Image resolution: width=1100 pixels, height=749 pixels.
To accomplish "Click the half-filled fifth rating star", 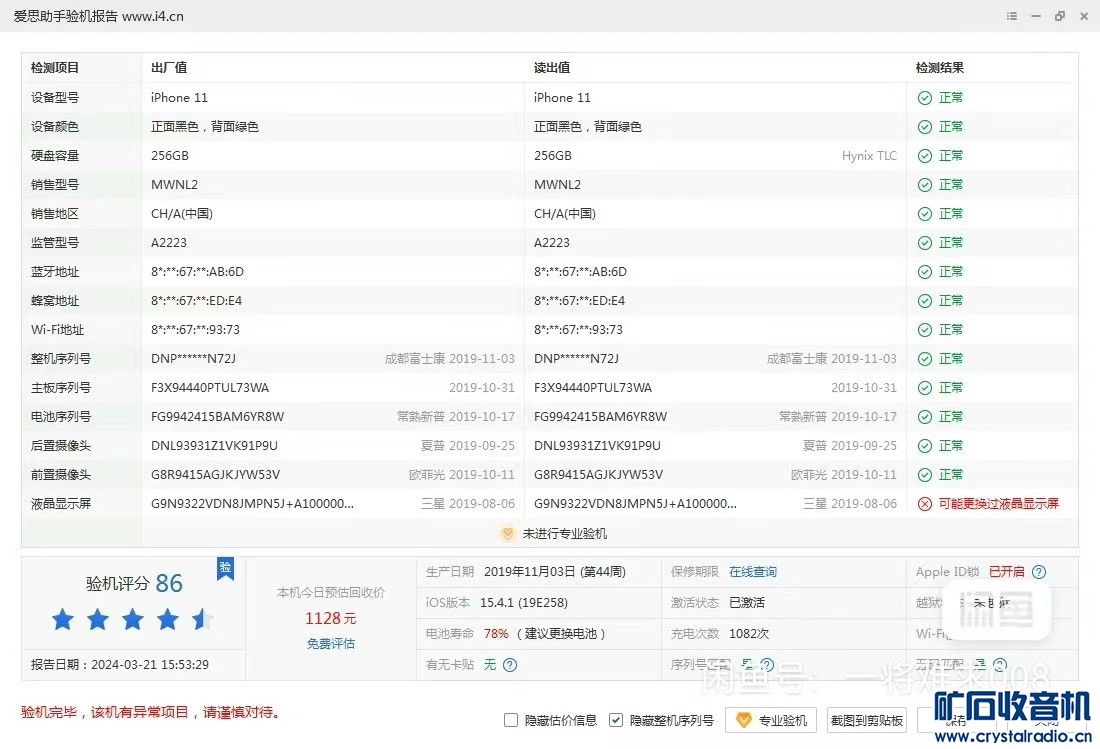I will (203, 619).
